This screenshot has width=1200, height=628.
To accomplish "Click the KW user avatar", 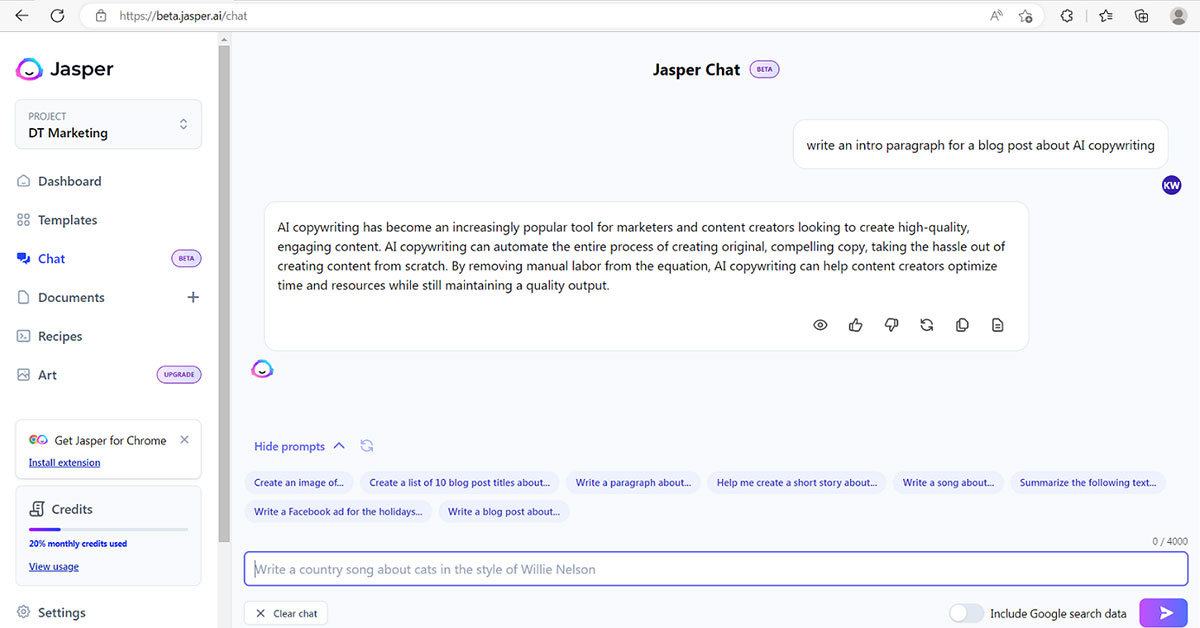I will point(1172,185).
